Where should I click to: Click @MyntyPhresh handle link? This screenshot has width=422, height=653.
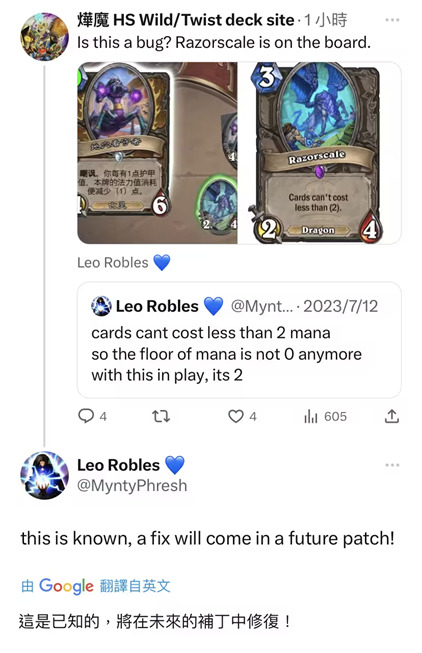pyautogui.click(x=132, y=486)
